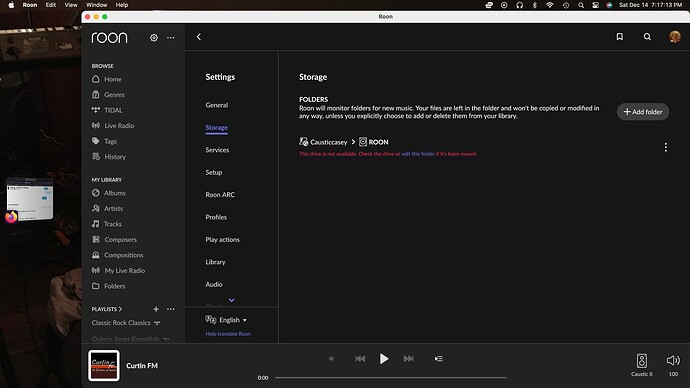
Task: Select the Caustic II speaker zone icon
Action: (x=642, y=361)
